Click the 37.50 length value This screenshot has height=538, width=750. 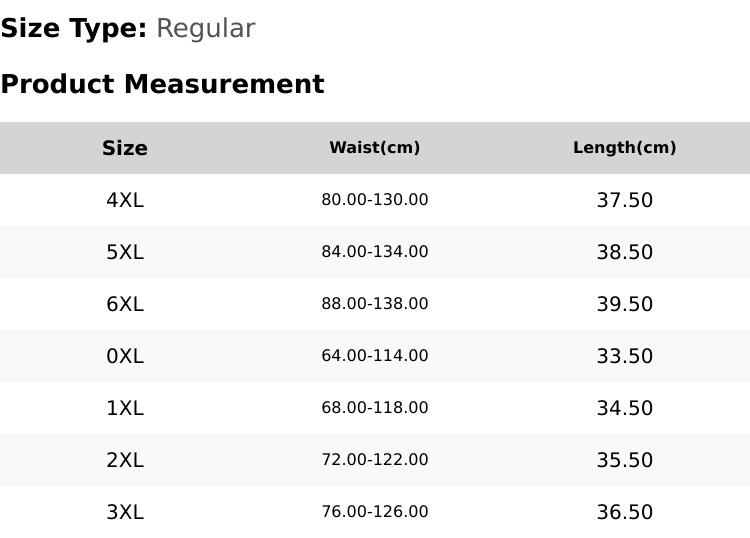coord(625,200)
